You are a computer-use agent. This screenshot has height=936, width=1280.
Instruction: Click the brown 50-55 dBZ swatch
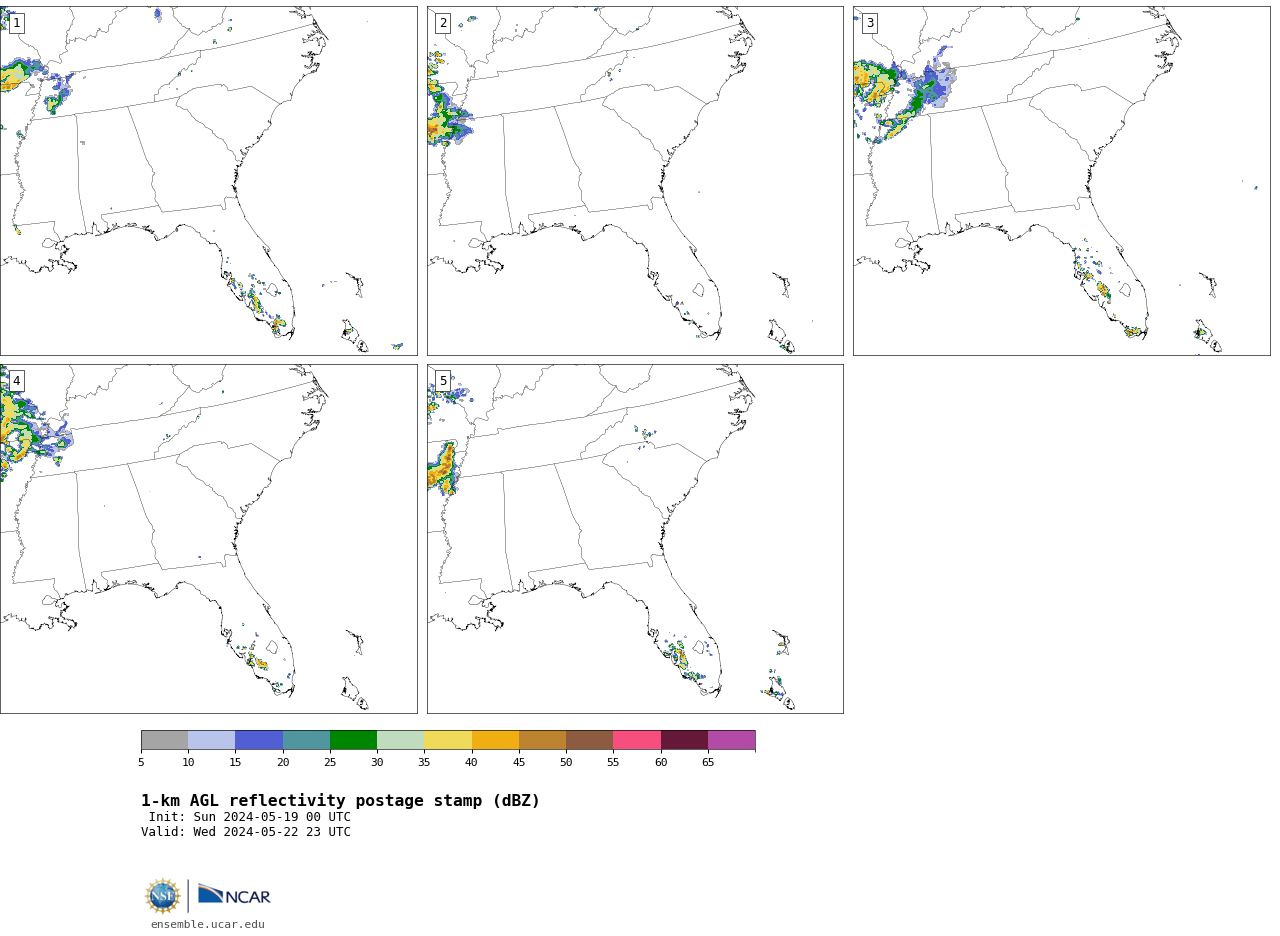click(x=590, y=740)
